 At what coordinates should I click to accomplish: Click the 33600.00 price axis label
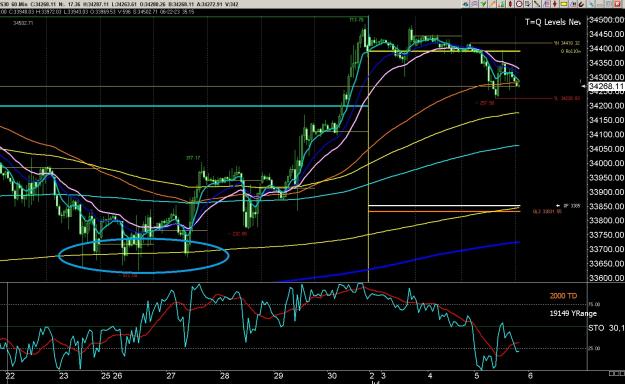(606, 278)
